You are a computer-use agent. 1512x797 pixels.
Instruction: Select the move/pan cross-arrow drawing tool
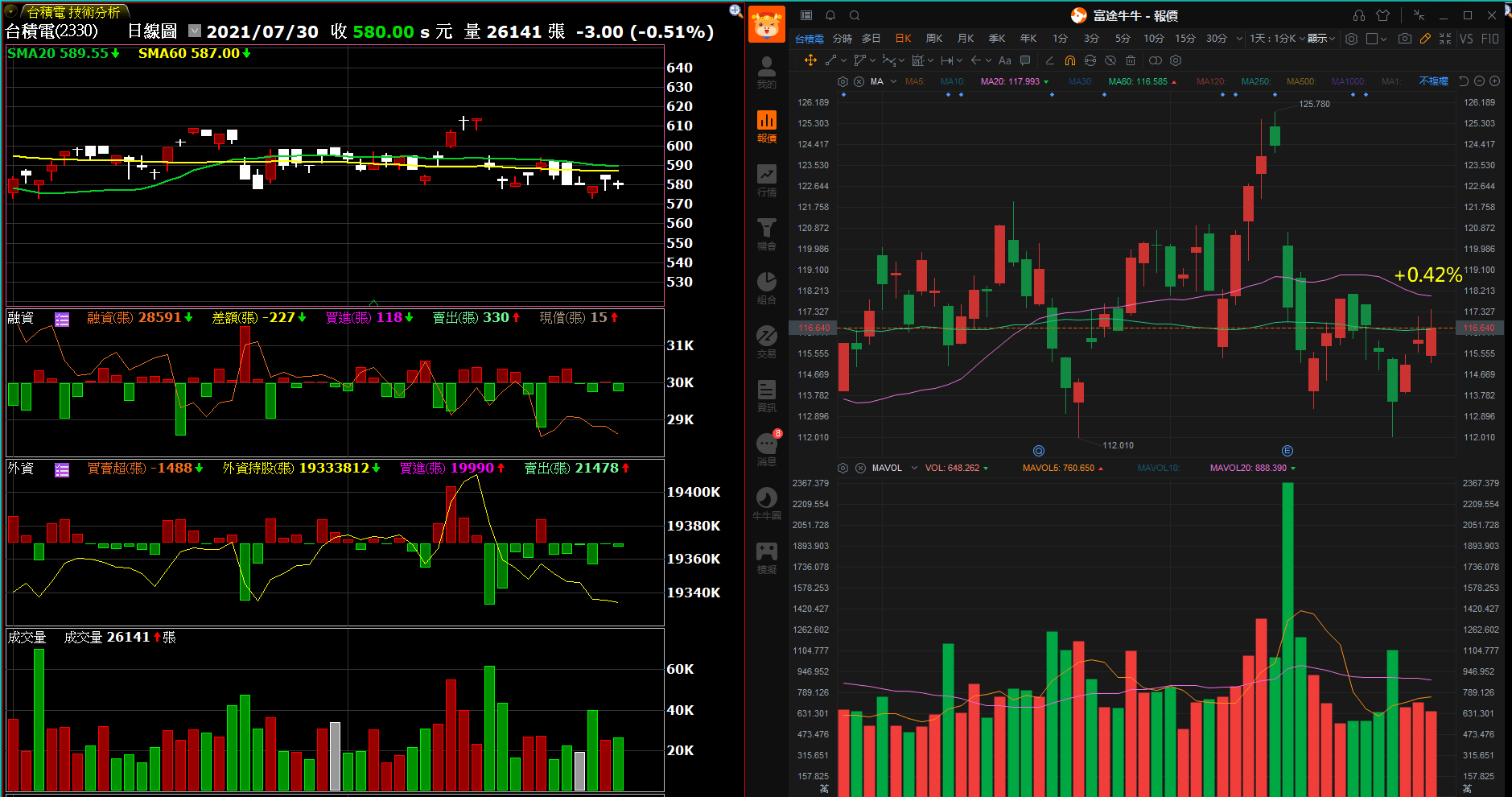click(810, 60)
